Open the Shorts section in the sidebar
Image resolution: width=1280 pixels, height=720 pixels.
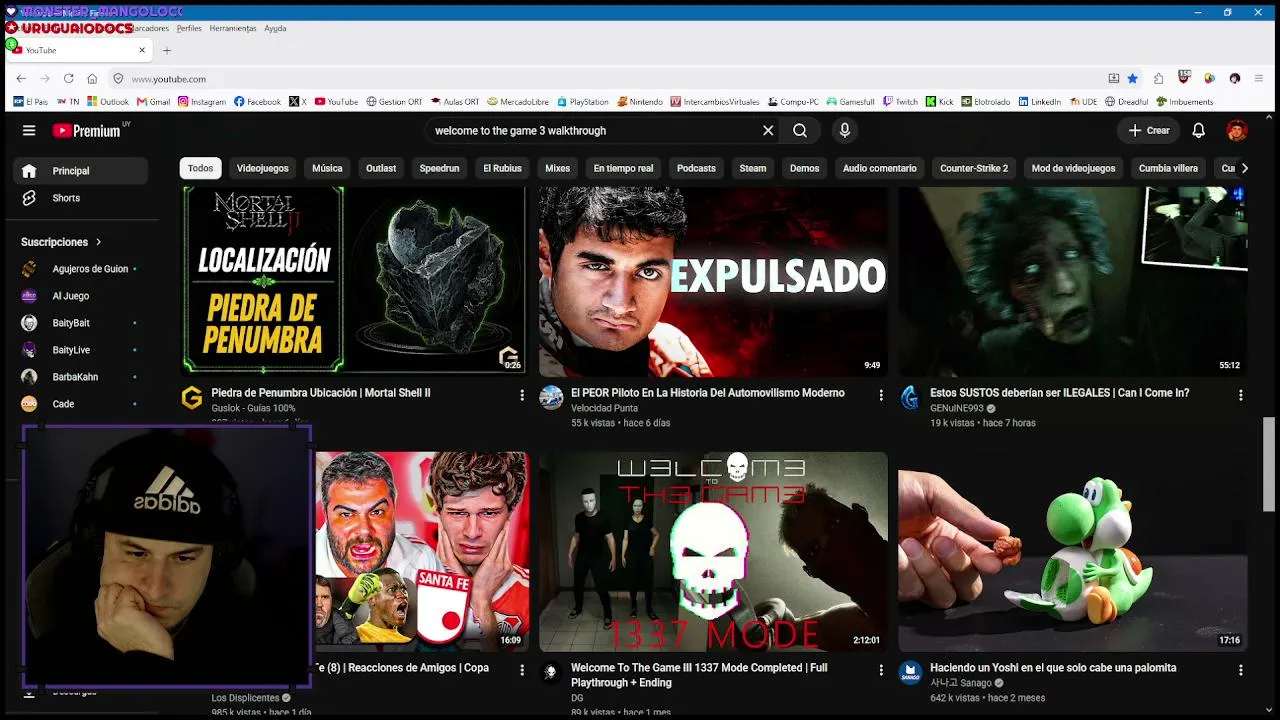pyautogui.click(x=80, y=198)
